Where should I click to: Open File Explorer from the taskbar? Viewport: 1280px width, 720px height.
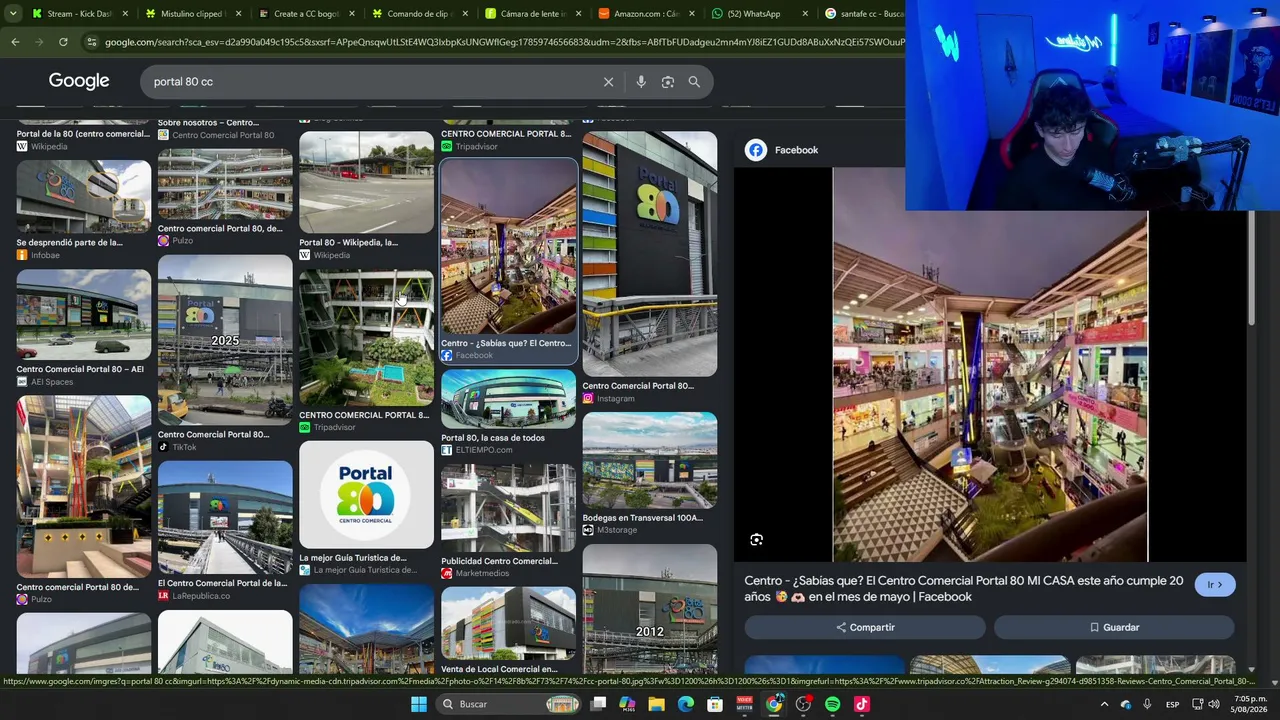pos(656,704)
